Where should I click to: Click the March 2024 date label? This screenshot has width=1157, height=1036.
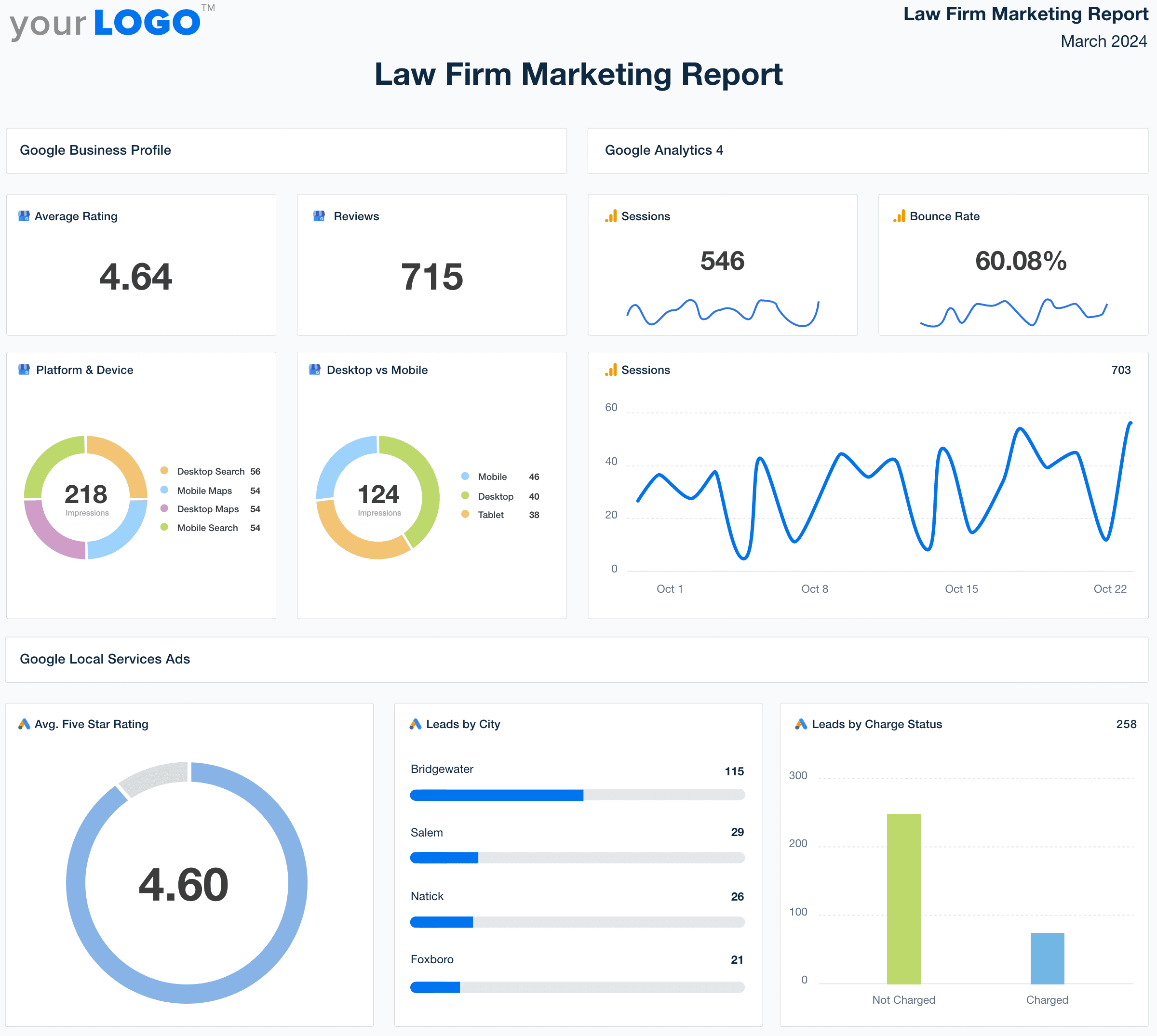coord(1103,41)
